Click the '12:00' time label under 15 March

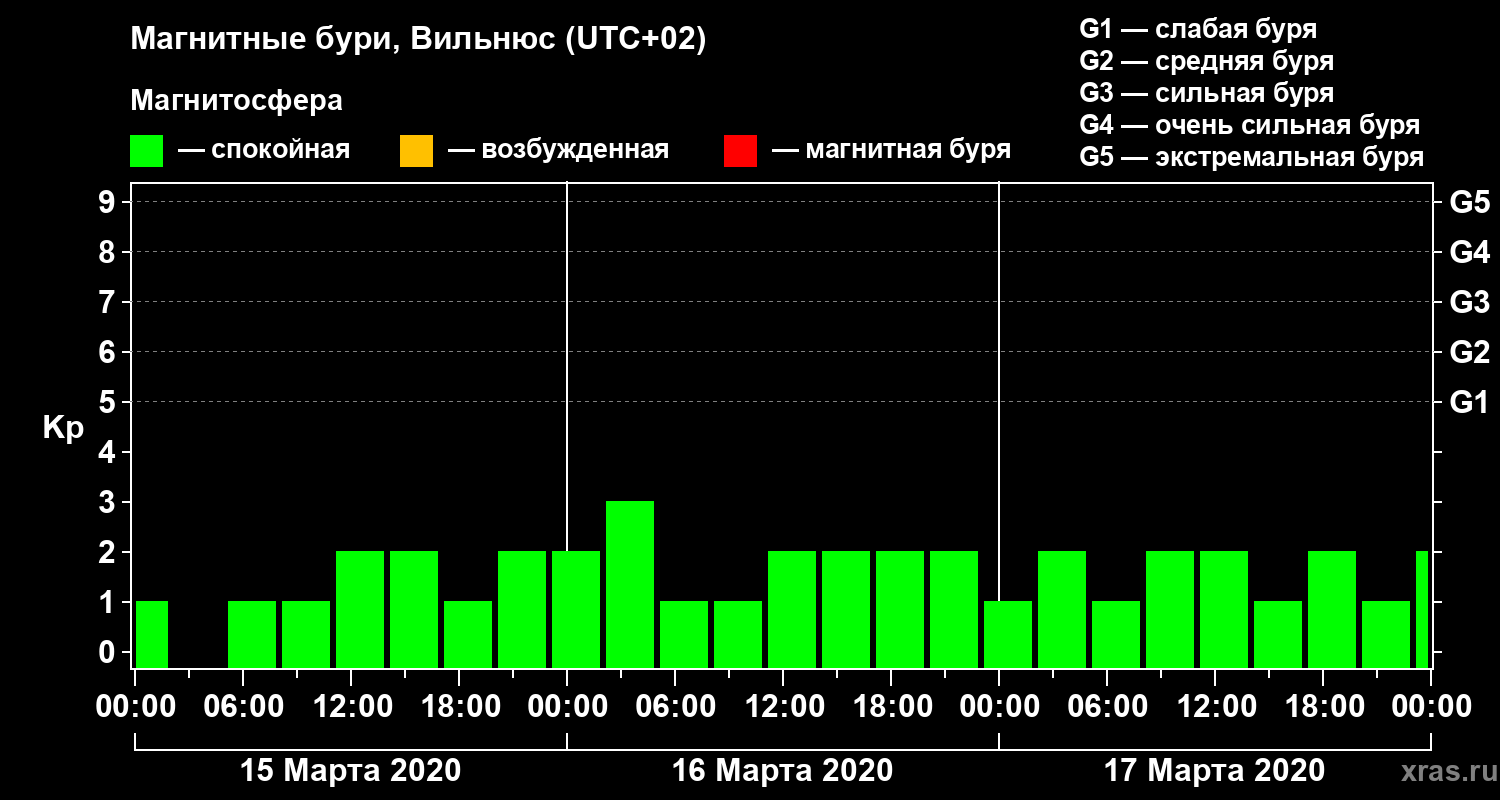pos(352,707)
